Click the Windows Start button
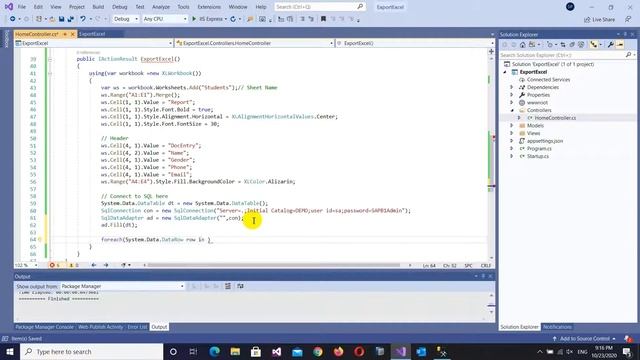 pyautogui.click(x=10, y=351)
